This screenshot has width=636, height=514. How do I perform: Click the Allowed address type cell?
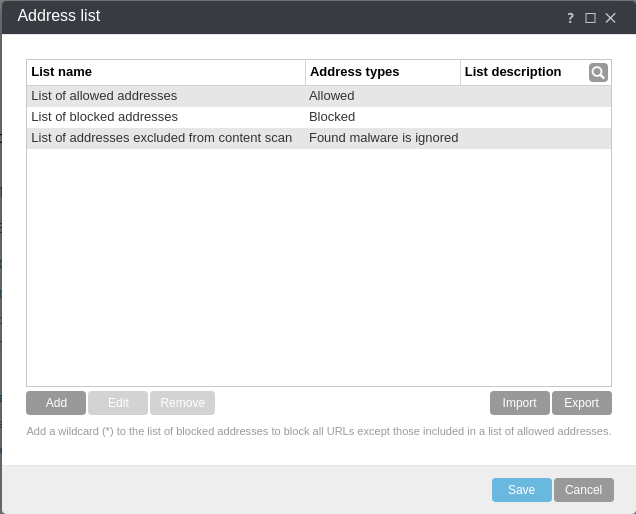coord(332,96)
